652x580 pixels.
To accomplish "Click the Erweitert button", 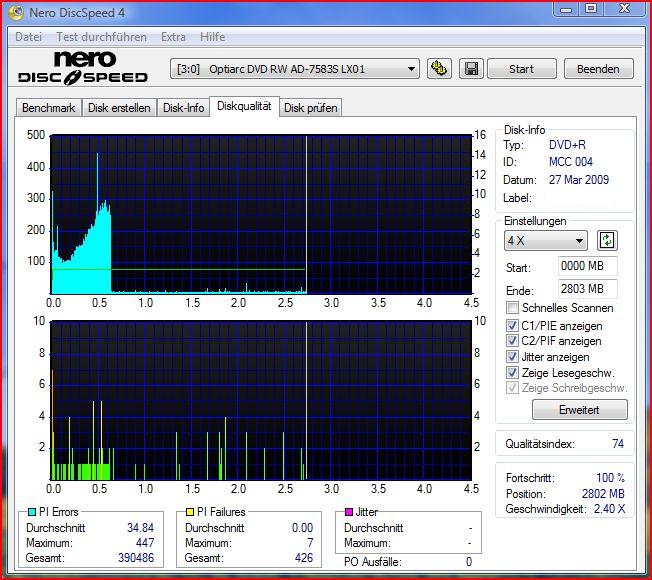I will [x=579, y=410].
